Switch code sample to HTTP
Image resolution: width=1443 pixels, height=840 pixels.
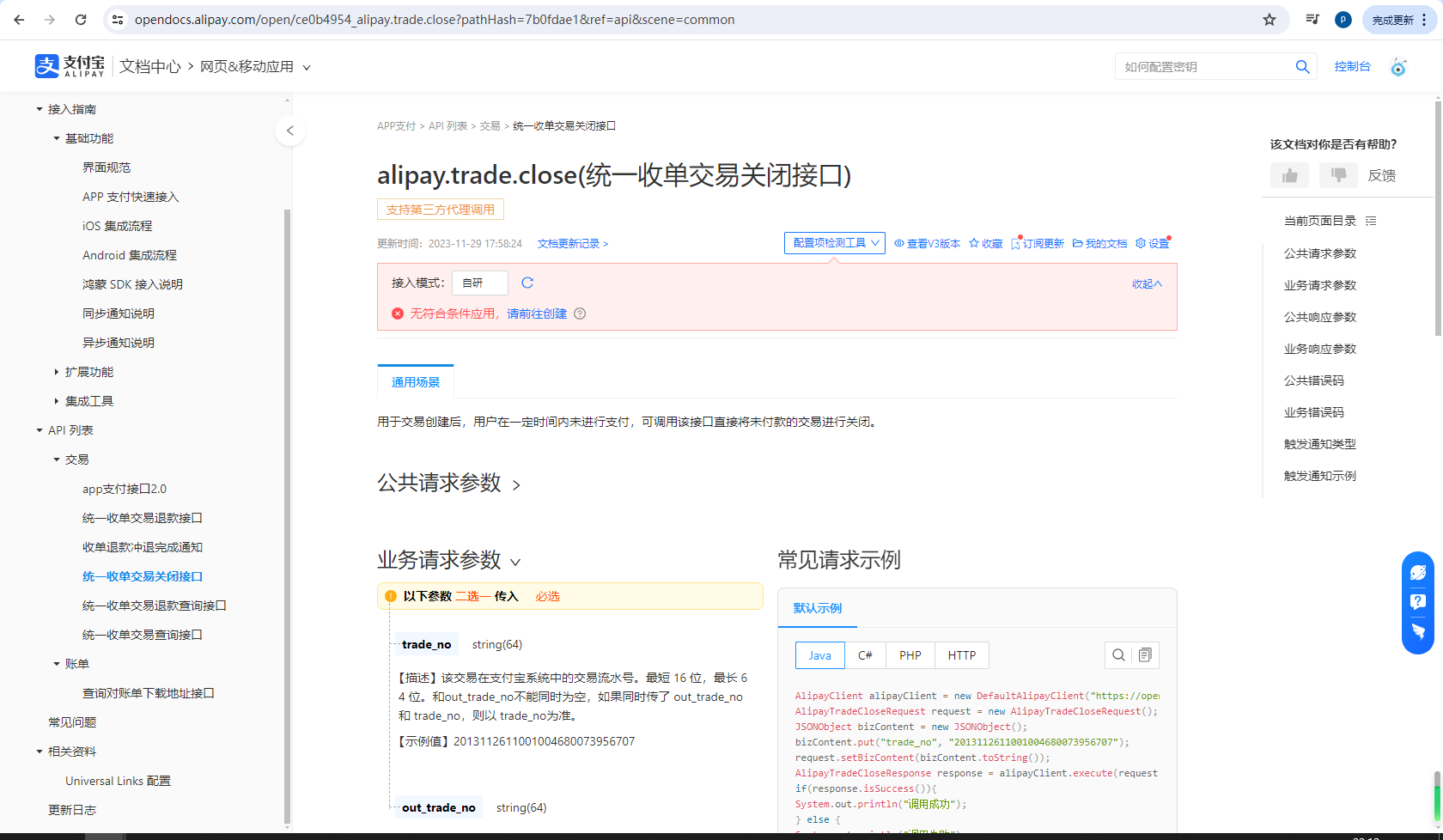tap(962, 655)
